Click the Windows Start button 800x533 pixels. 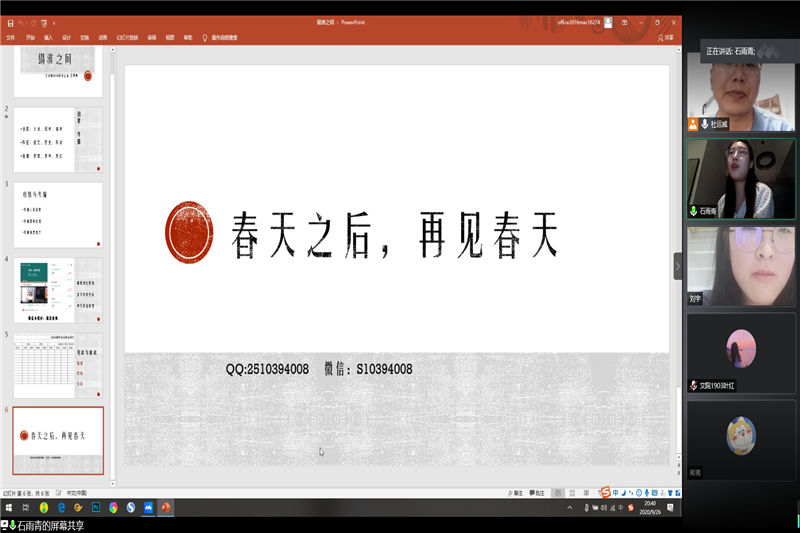9,508
